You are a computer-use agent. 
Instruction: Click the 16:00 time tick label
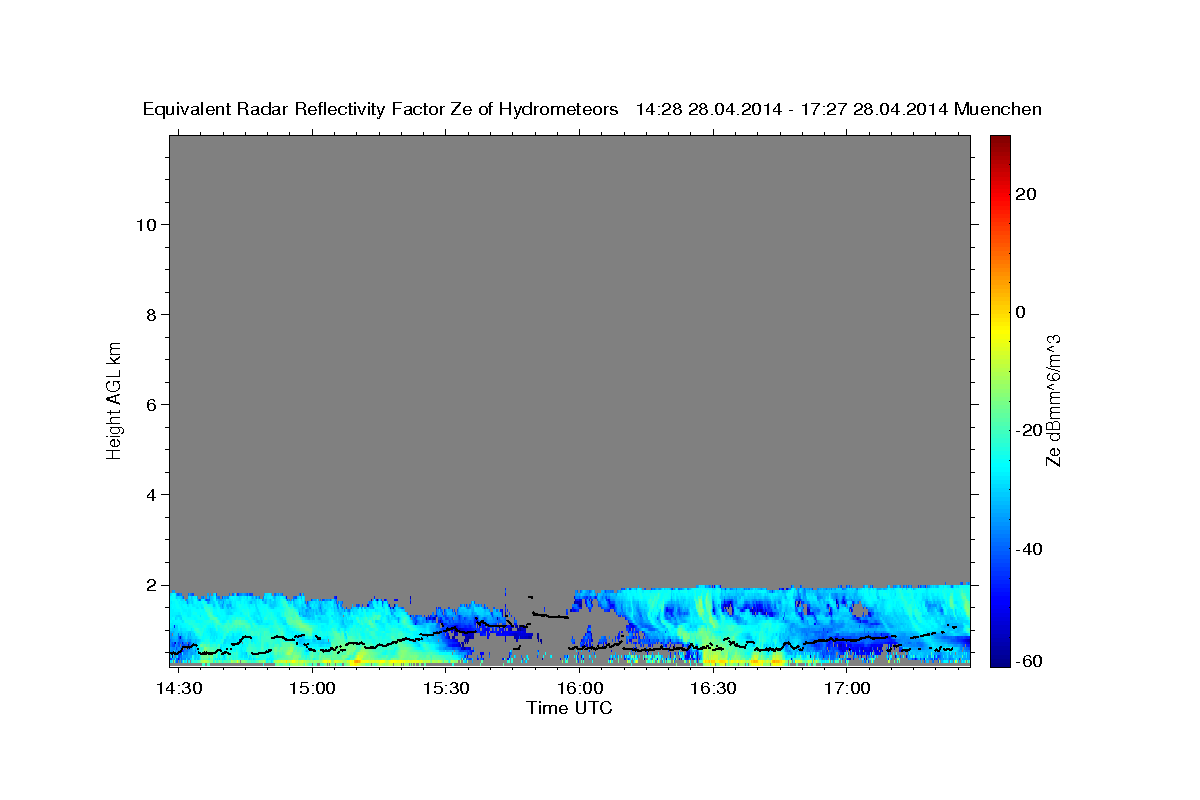580,688
